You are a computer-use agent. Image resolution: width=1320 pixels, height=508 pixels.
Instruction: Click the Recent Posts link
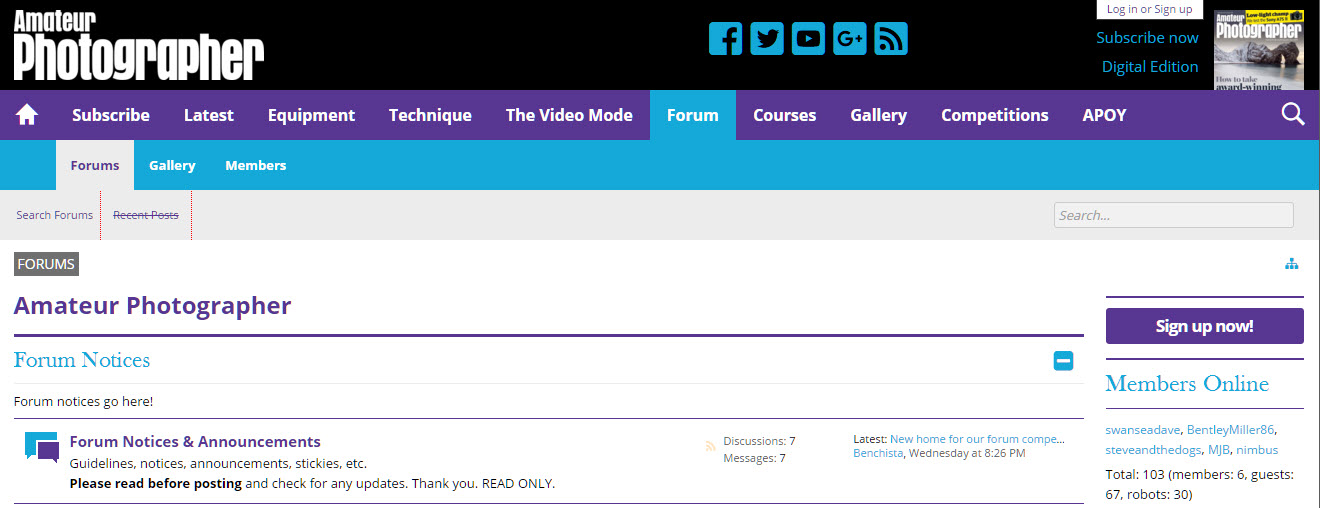146,215
